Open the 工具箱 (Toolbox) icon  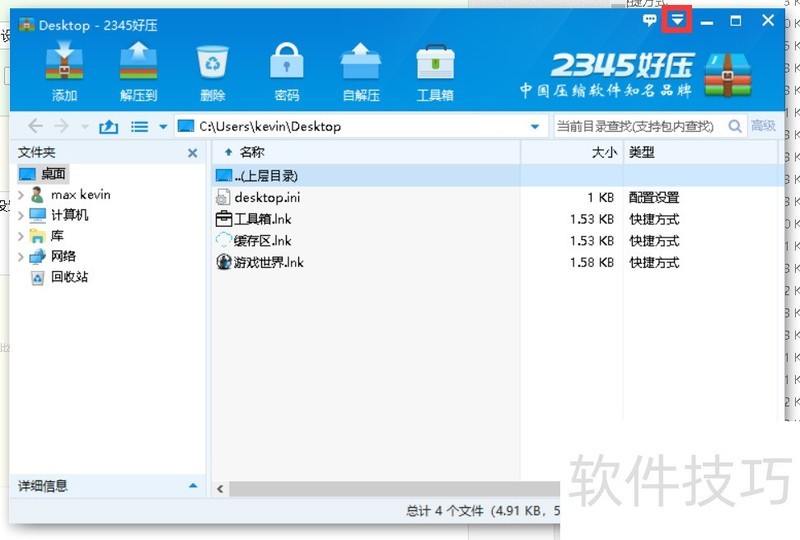(x=435, y=62)
